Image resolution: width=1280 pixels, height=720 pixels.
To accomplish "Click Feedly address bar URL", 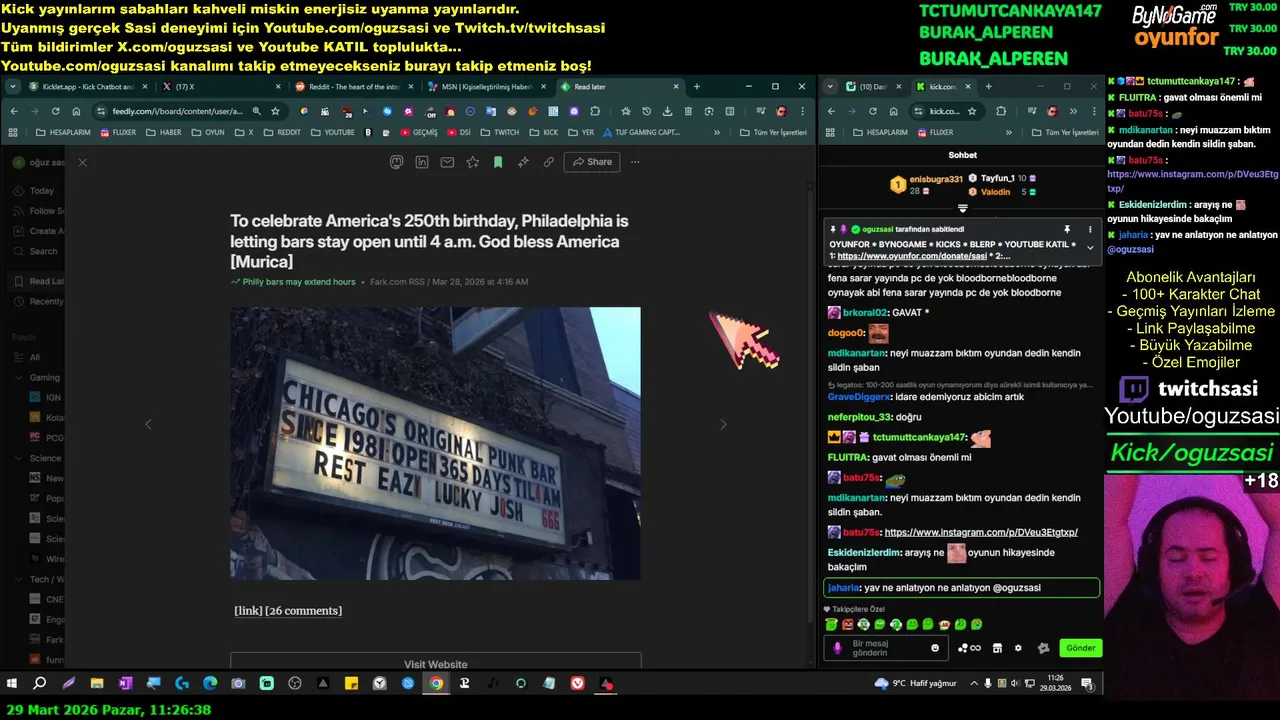I will coord(177,111).
